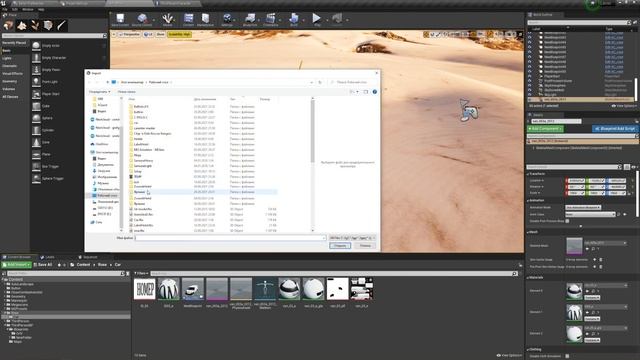Select the white car blueprint thumbnail
Viewport: 640px width, 360px height.
pyautogui.click(x=193, y=289)
